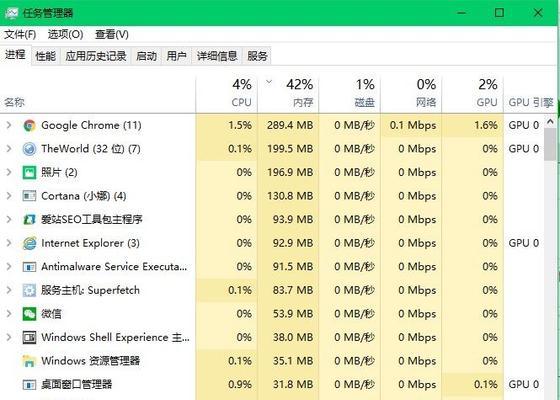Sort by the 内存 column header
Screen dimensions: 560x400
point(288,94)
